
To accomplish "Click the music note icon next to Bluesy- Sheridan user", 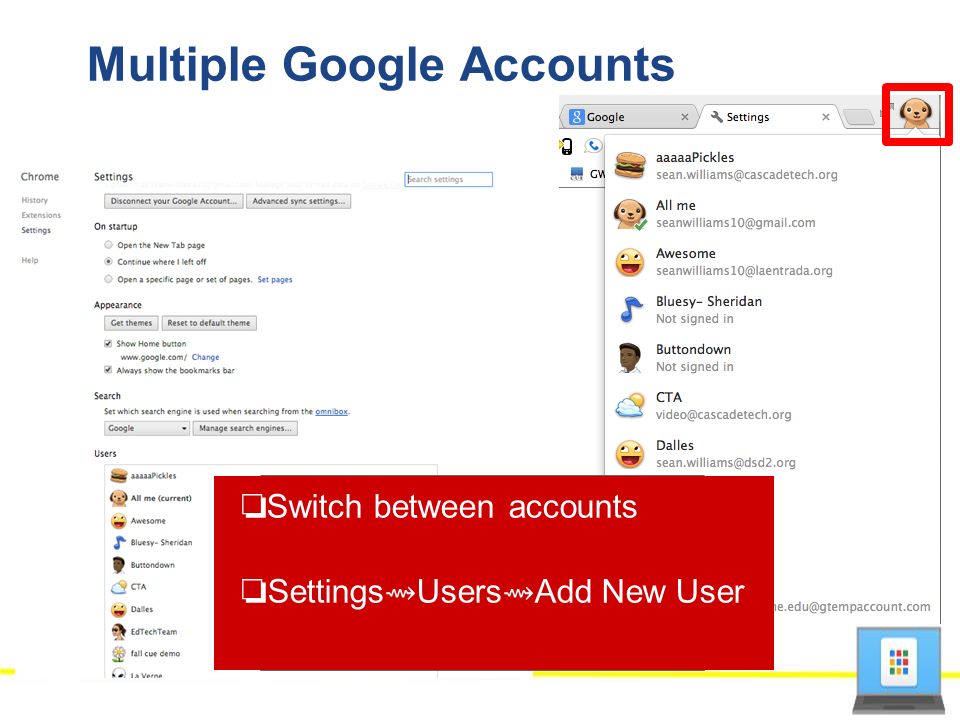I will click(x=119, y=542).
